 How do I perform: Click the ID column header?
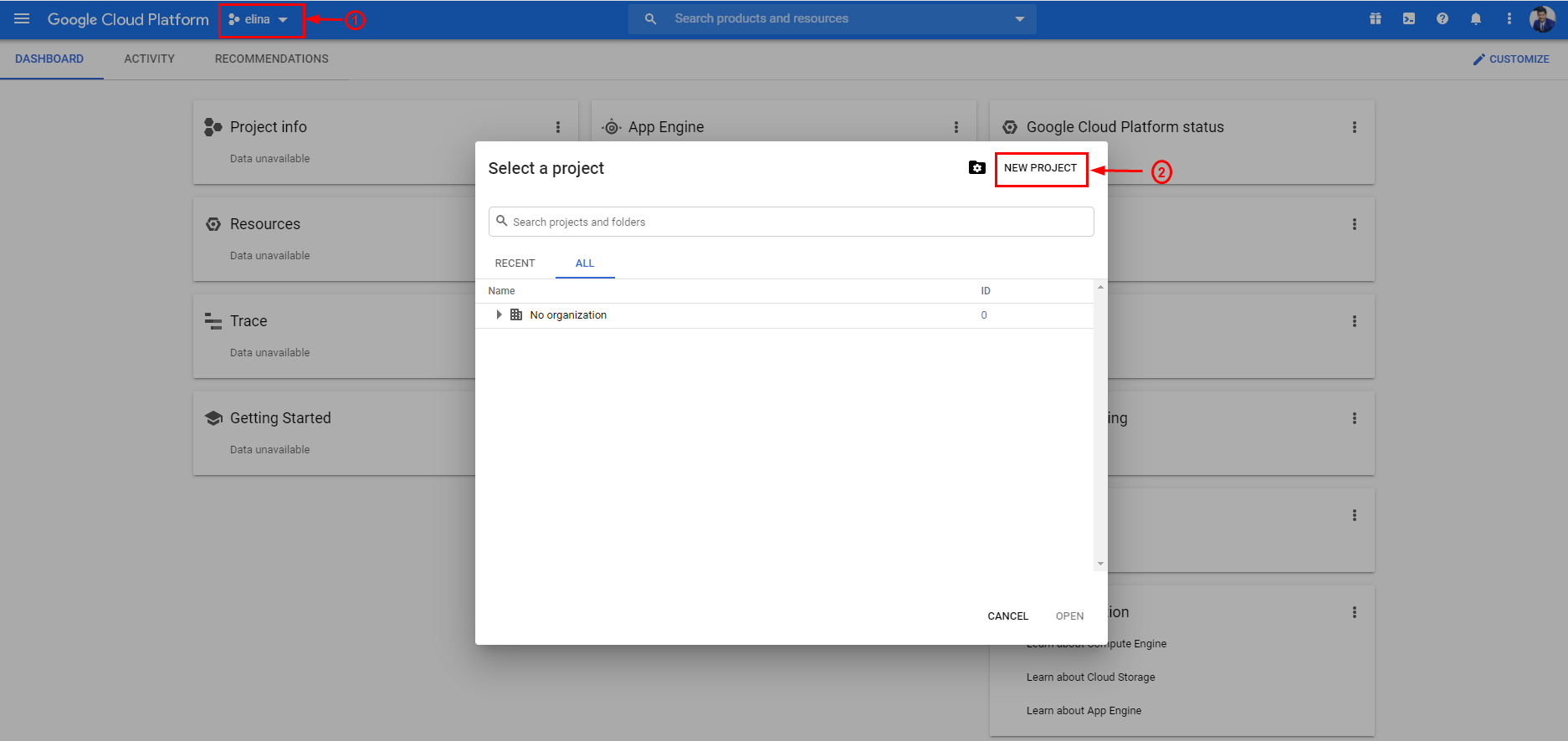tap(986, 291)
